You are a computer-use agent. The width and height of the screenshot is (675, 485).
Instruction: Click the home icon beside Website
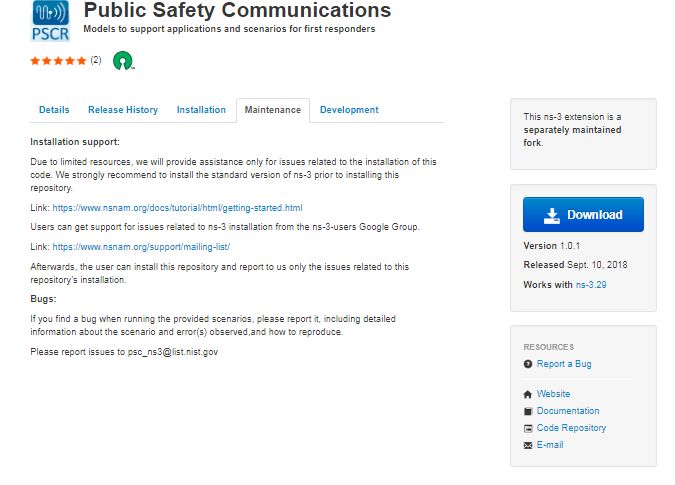tap(528, 394)
